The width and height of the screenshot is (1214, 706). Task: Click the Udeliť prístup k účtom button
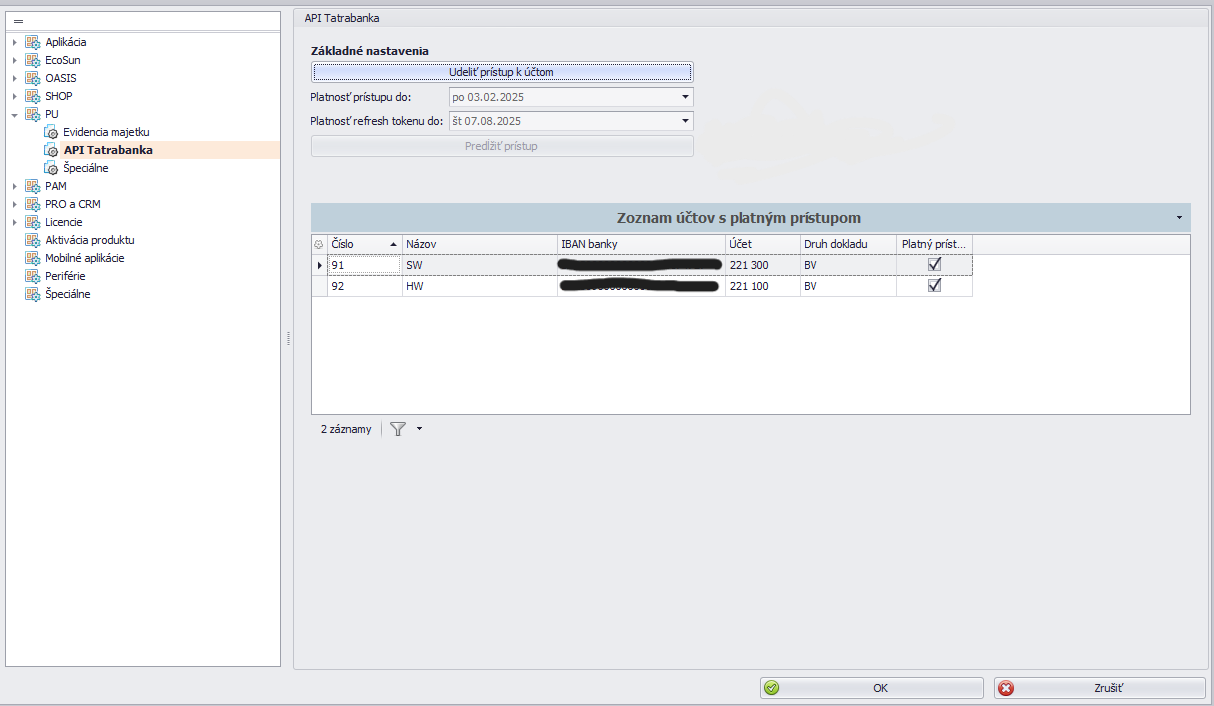tap(502, 72)
